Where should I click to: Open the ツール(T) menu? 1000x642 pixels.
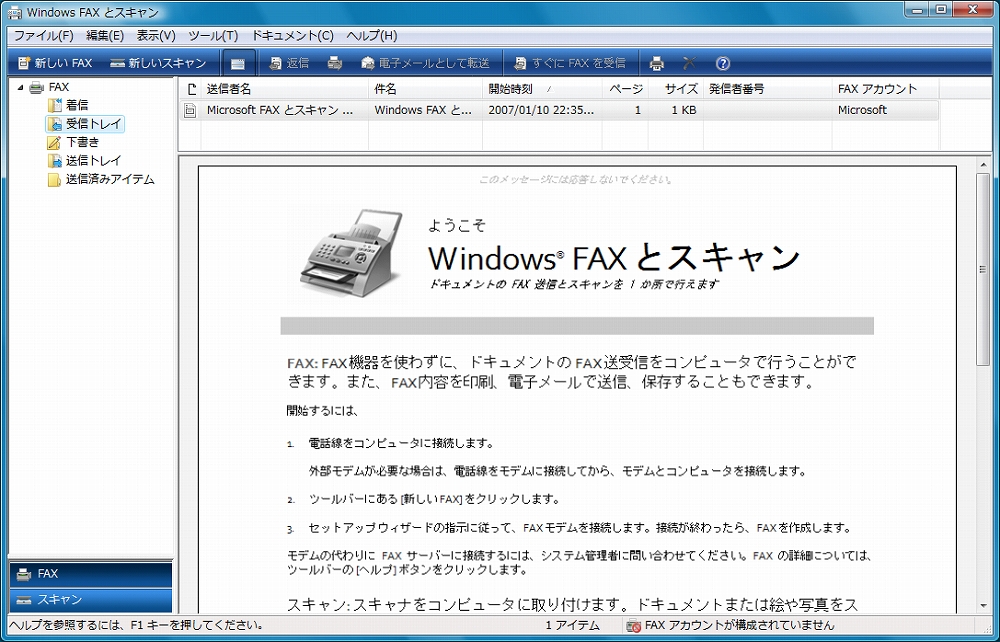213,36
